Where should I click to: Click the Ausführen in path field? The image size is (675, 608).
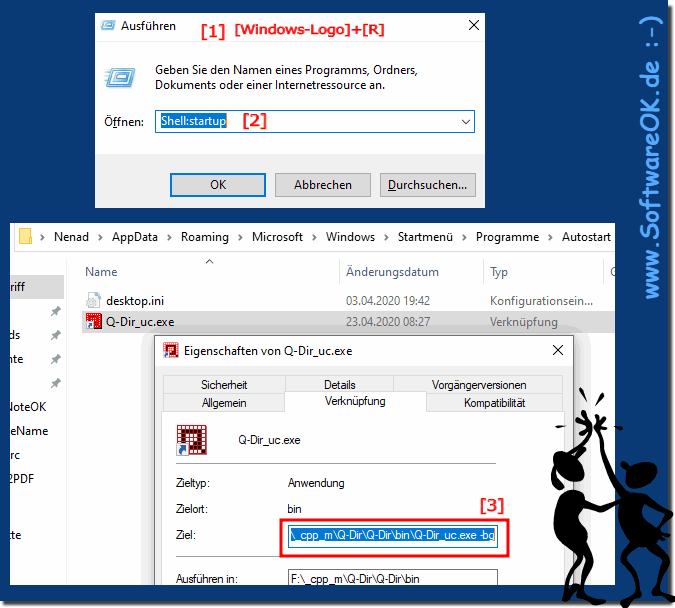tap(393, 578)
